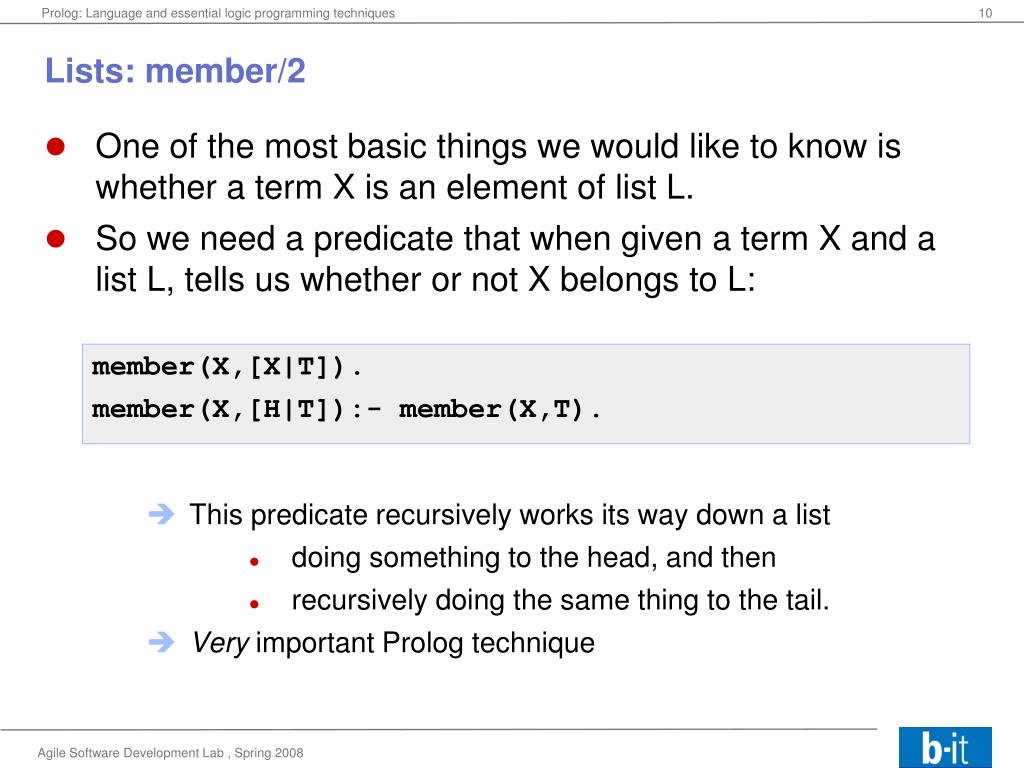This screenshot has width=1024, height=768.
Task: Click footer 'Agile Software Development Lab'
Action: [x=131, y=752]
